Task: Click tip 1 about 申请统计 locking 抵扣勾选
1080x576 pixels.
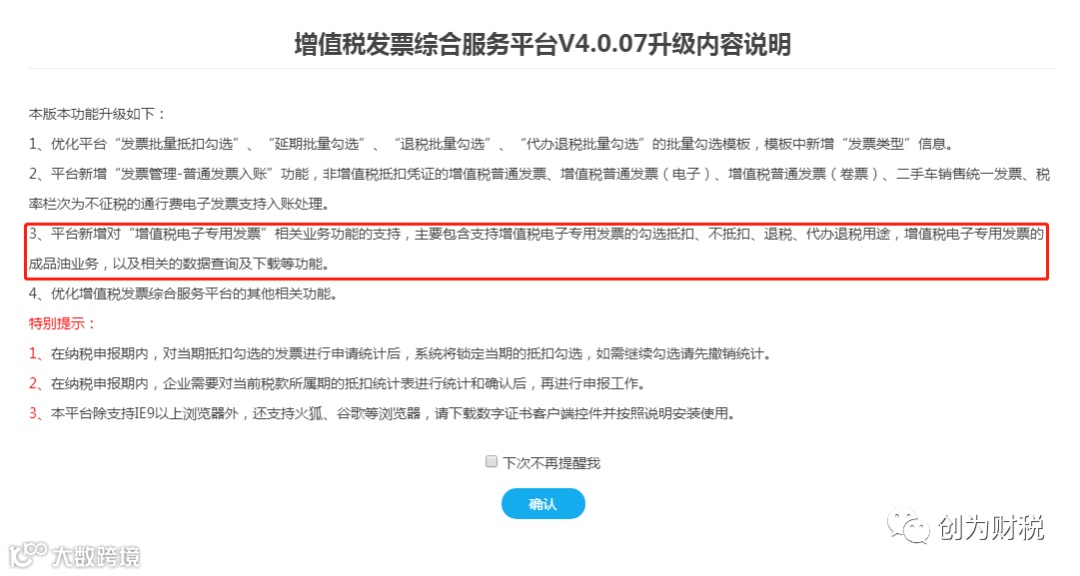Action: pyautogui.click(x=399, y=354)
